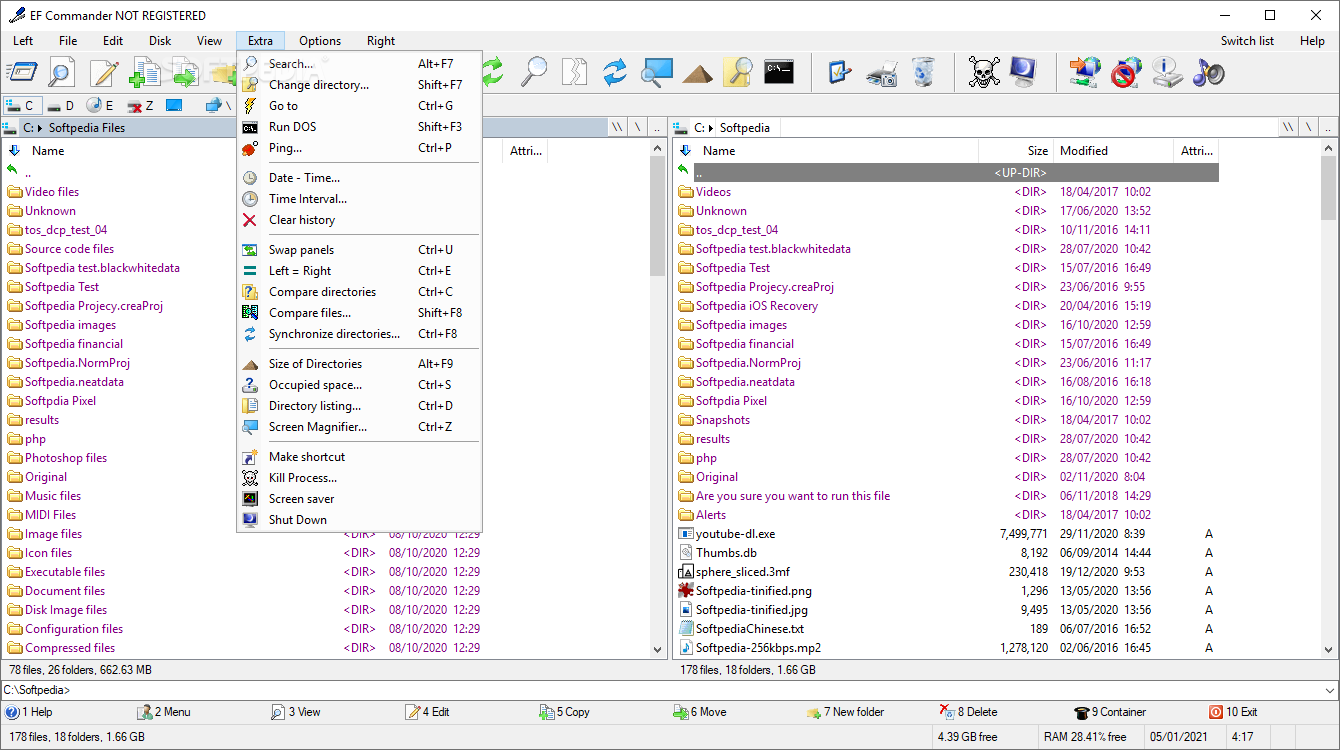Select drive C button

pyautogui.click(x=21, y=105)
